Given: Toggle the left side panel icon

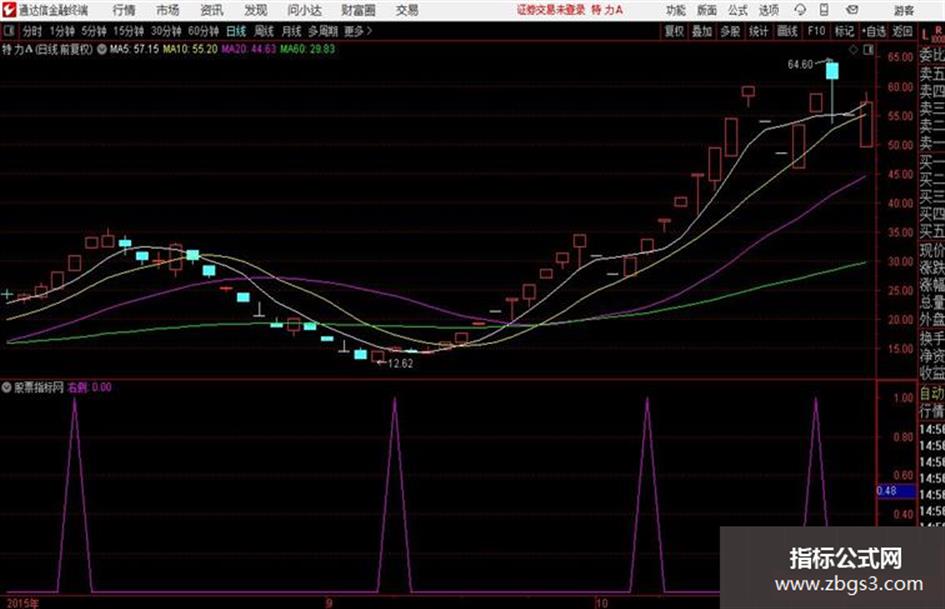Looking at the screenshot, I should 8,31.
